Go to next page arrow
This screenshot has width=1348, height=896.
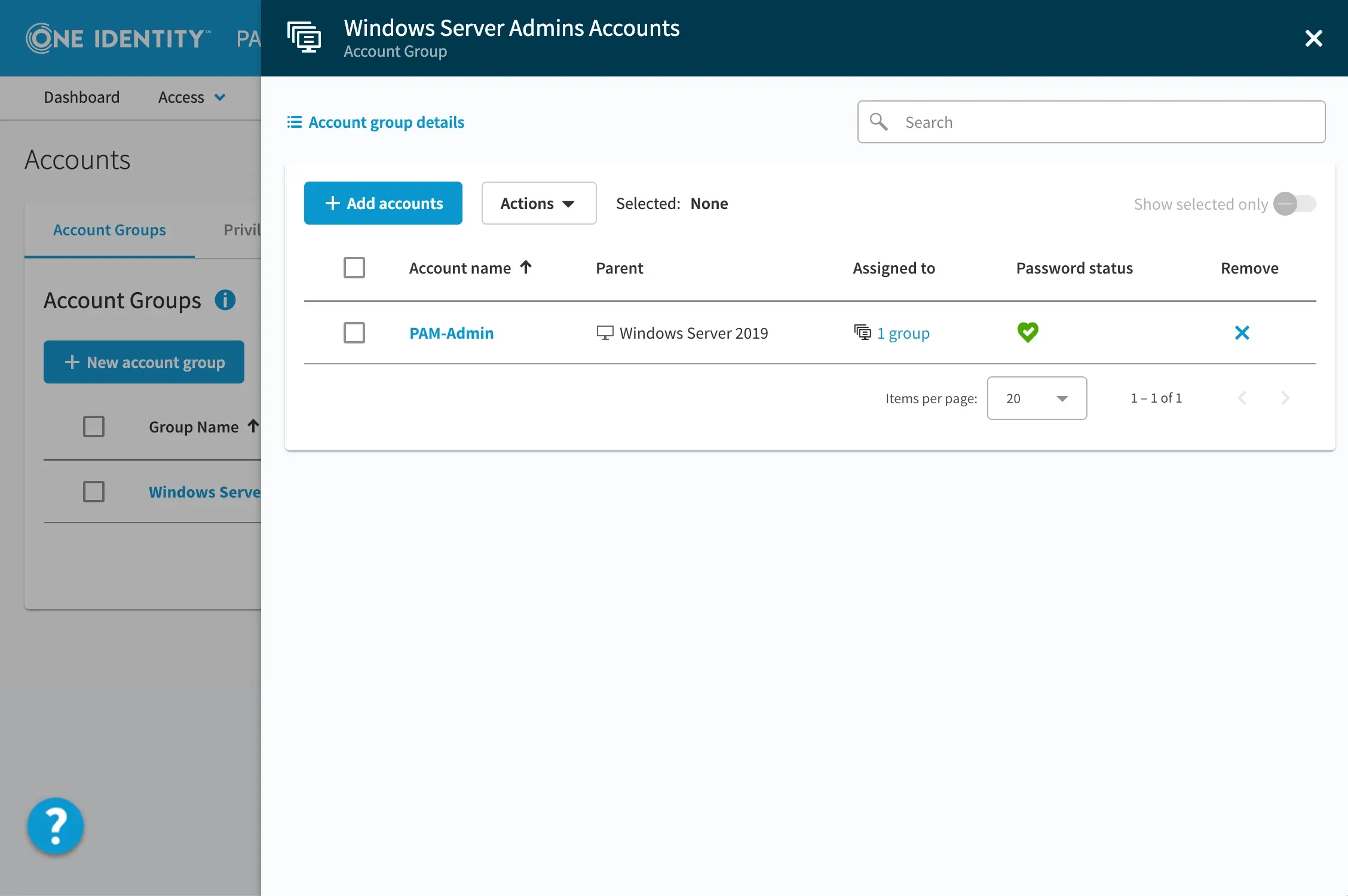click(1285, 398)
